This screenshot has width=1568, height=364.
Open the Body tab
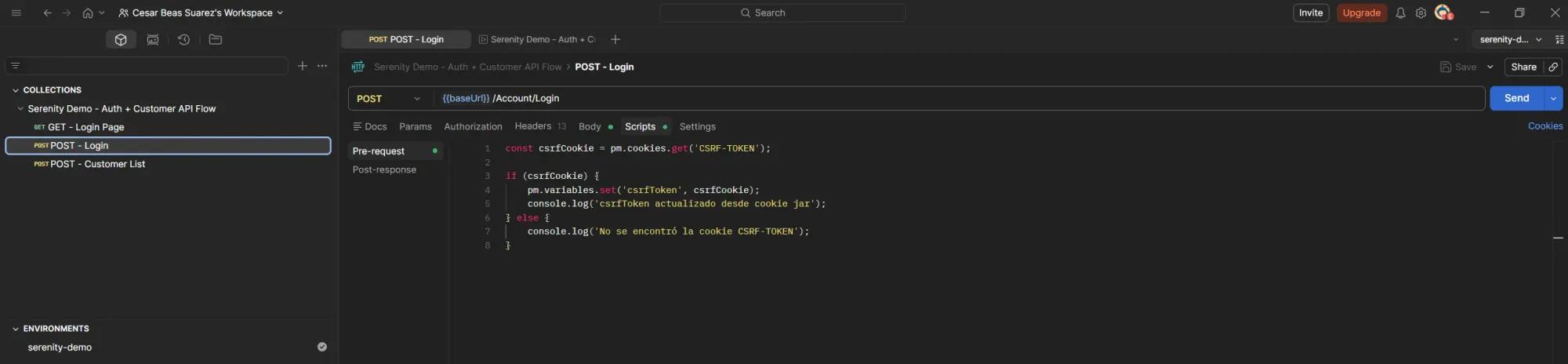(x=595, y=126)
